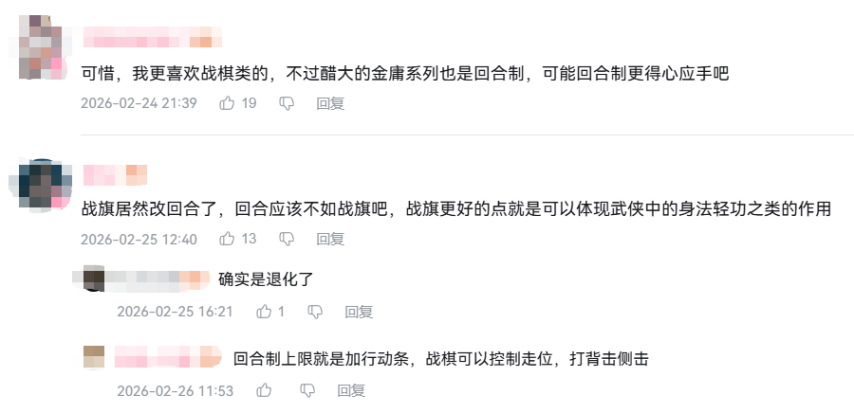Like the comment posted 2026-02-24 21:39
This screenshot has height=413, width=854.
(227, 103)
